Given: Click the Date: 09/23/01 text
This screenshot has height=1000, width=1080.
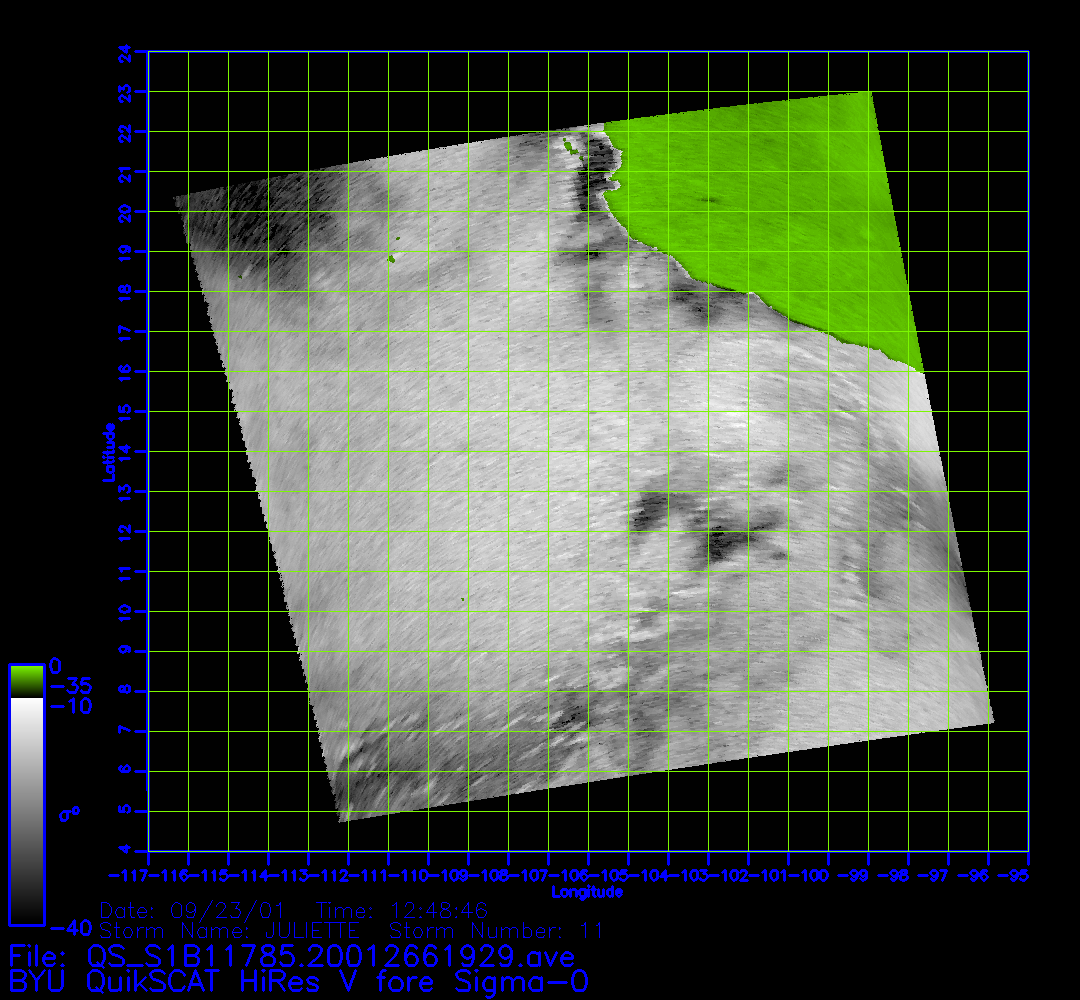Looking at the screenshot, I should click(x=193, y=911).
